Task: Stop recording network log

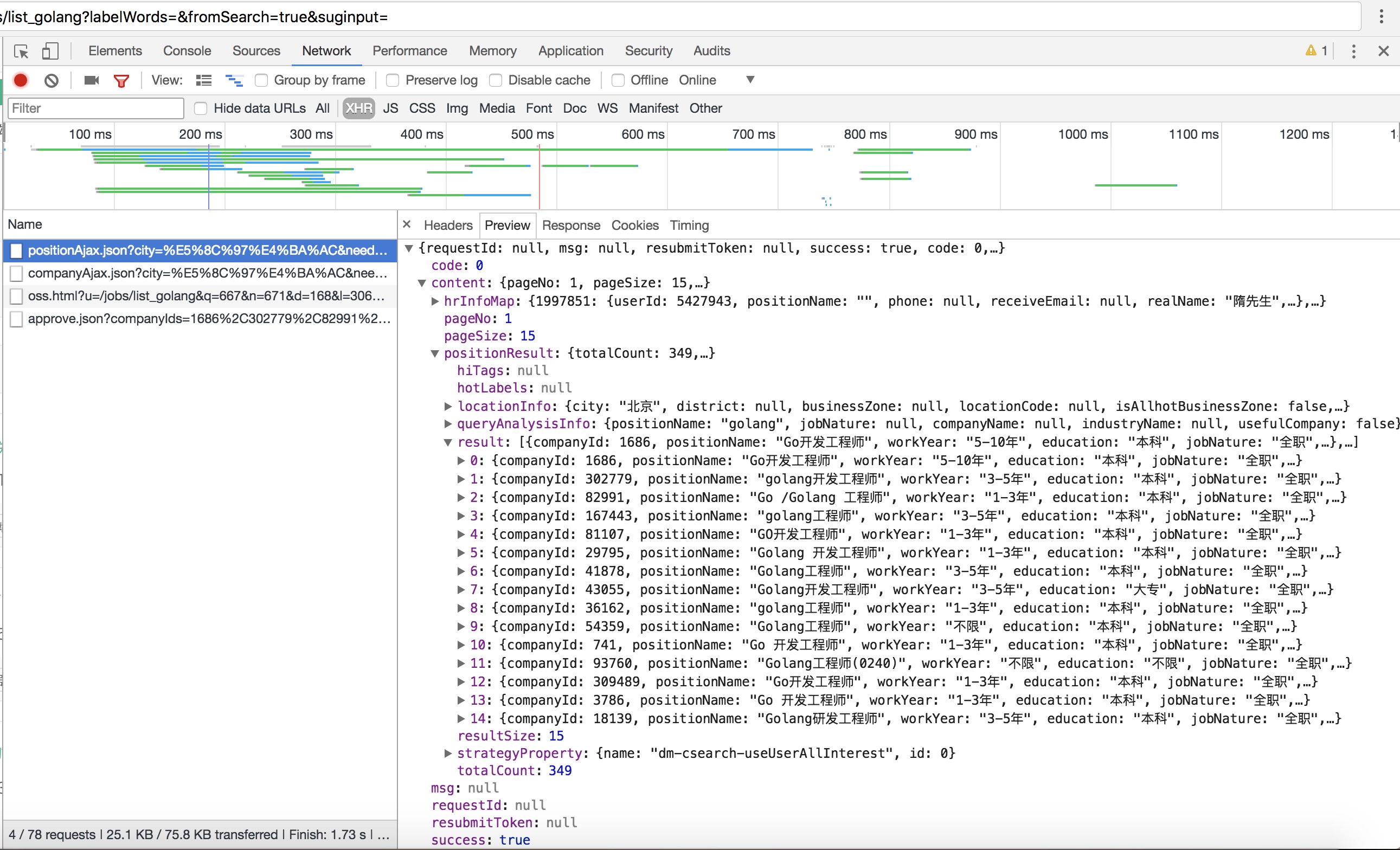Action: tap(21, 80)
